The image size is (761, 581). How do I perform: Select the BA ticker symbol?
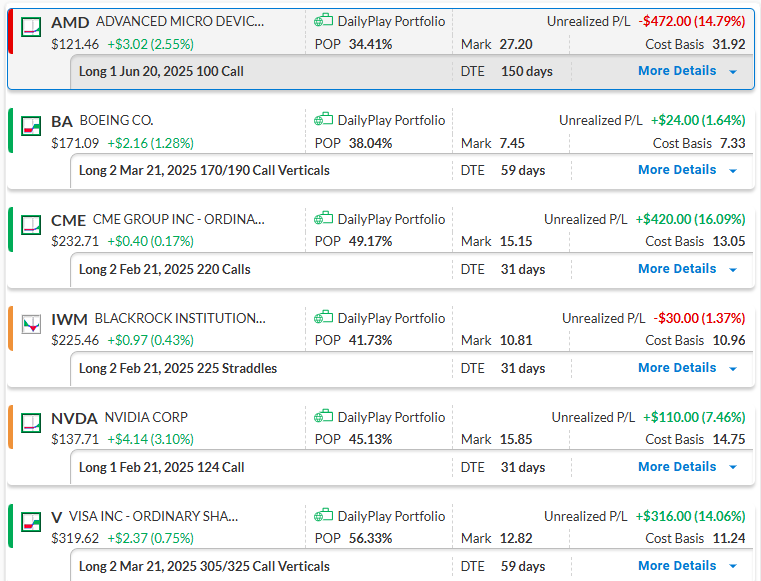[62, 121]
